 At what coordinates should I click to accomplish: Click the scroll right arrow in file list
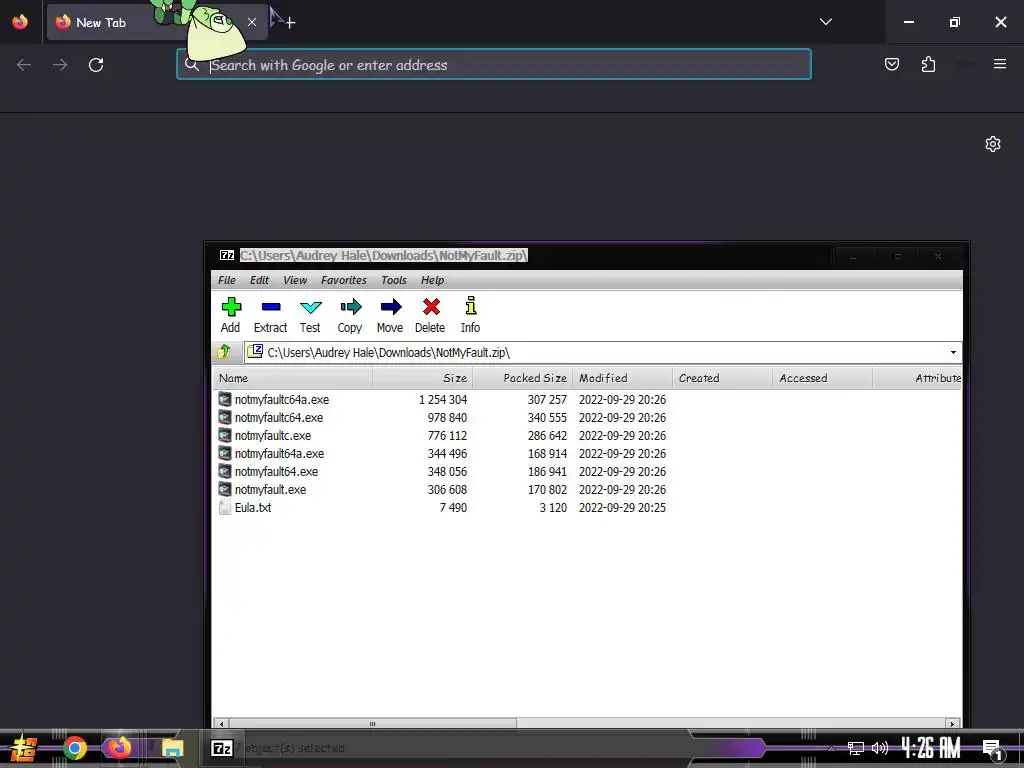click(952, 724)
